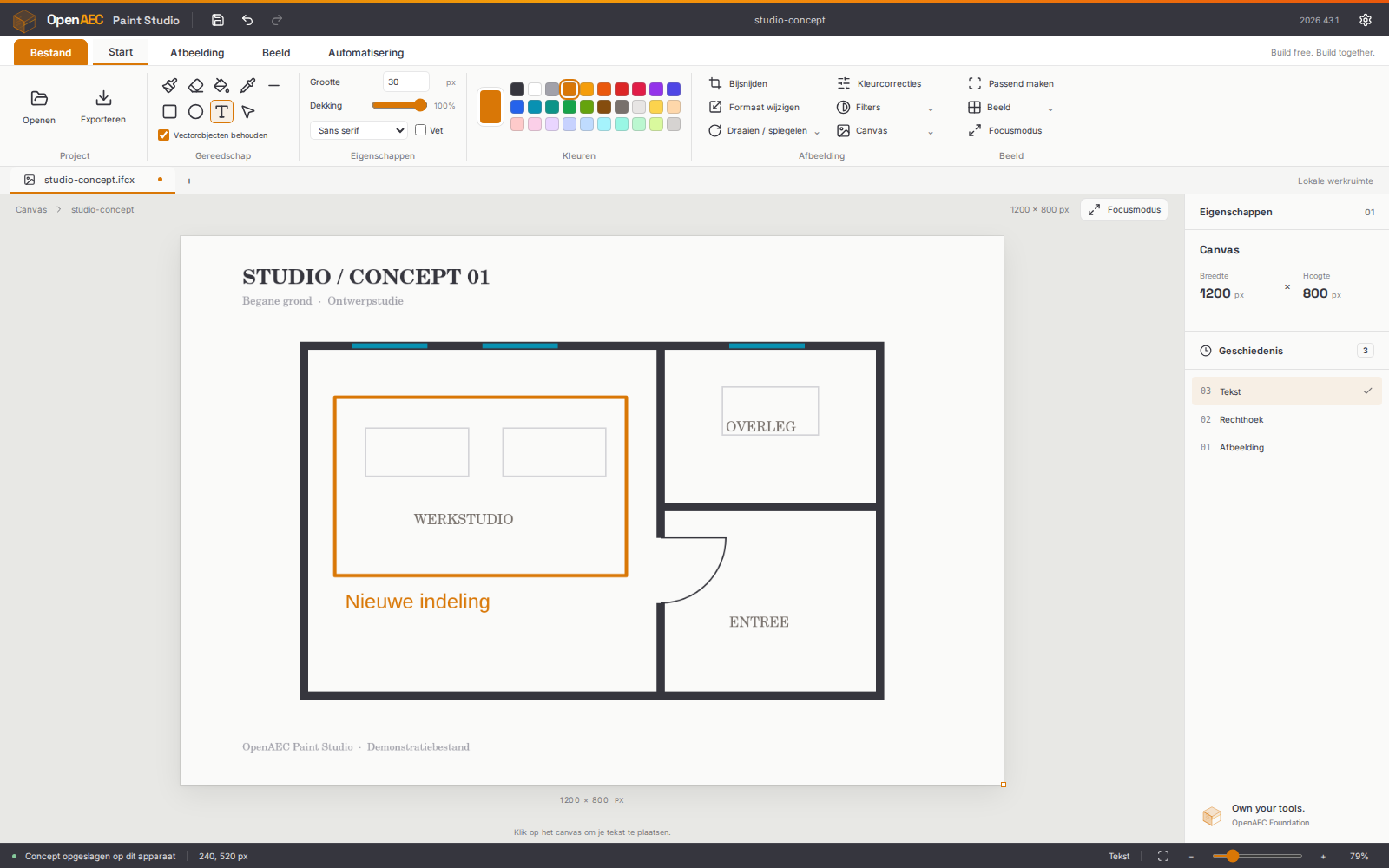Select the Eraser tool
Screen dimensions: 1389x868
(x=196, y=85)
